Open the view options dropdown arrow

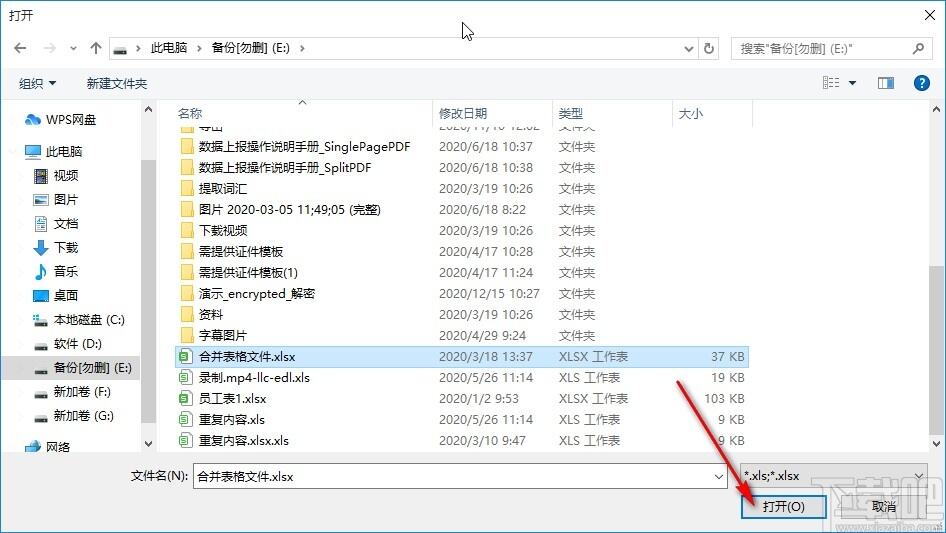pos(852,83)
